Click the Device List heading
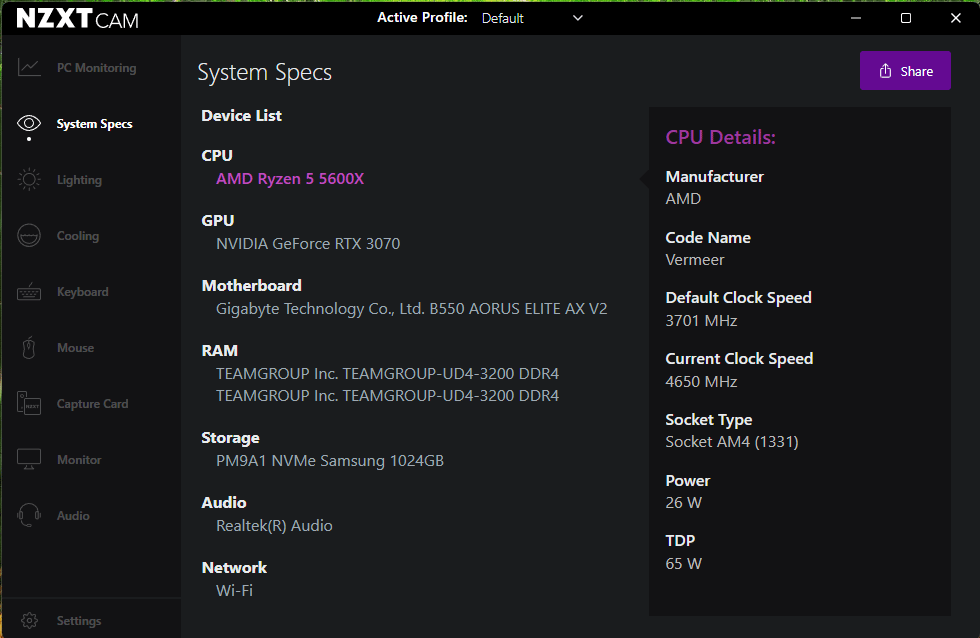 (x=241, y=116)
